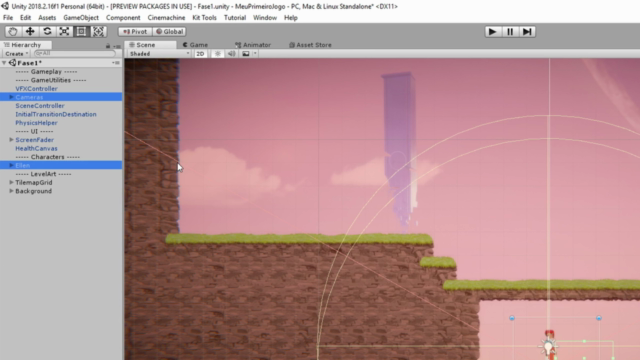The width and height of the screenshot is (640, 360).
Task: Select the GameUtilities separator object
Action: click(51, 80)
